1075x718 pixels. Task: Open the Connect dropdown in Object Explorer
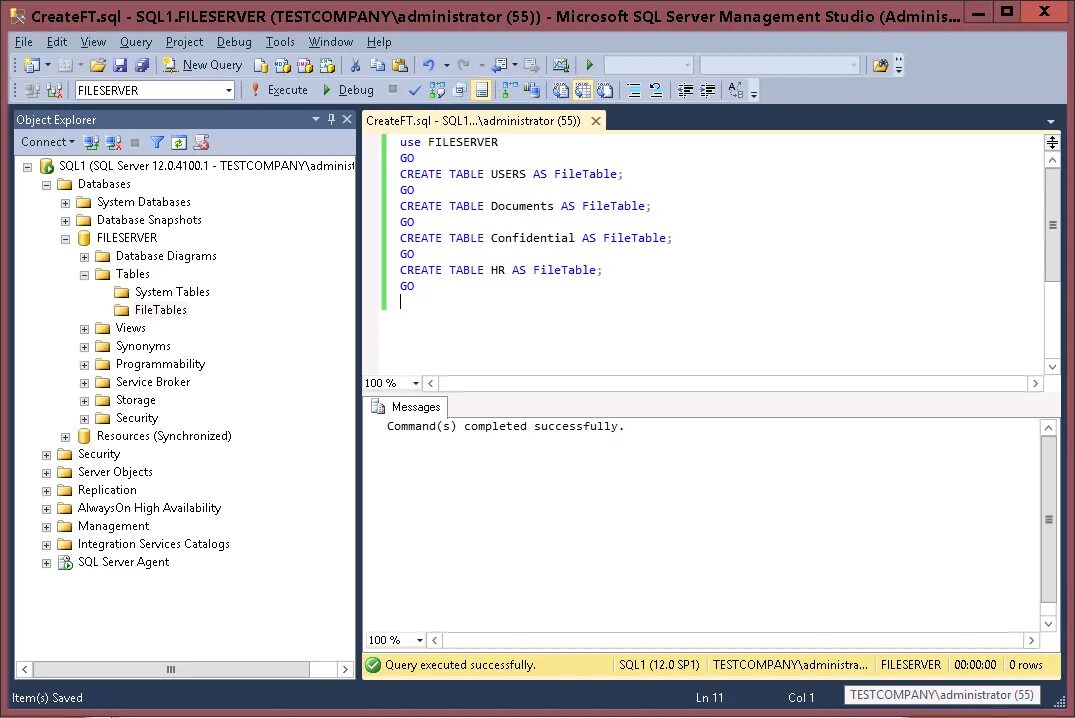point(47,142)
